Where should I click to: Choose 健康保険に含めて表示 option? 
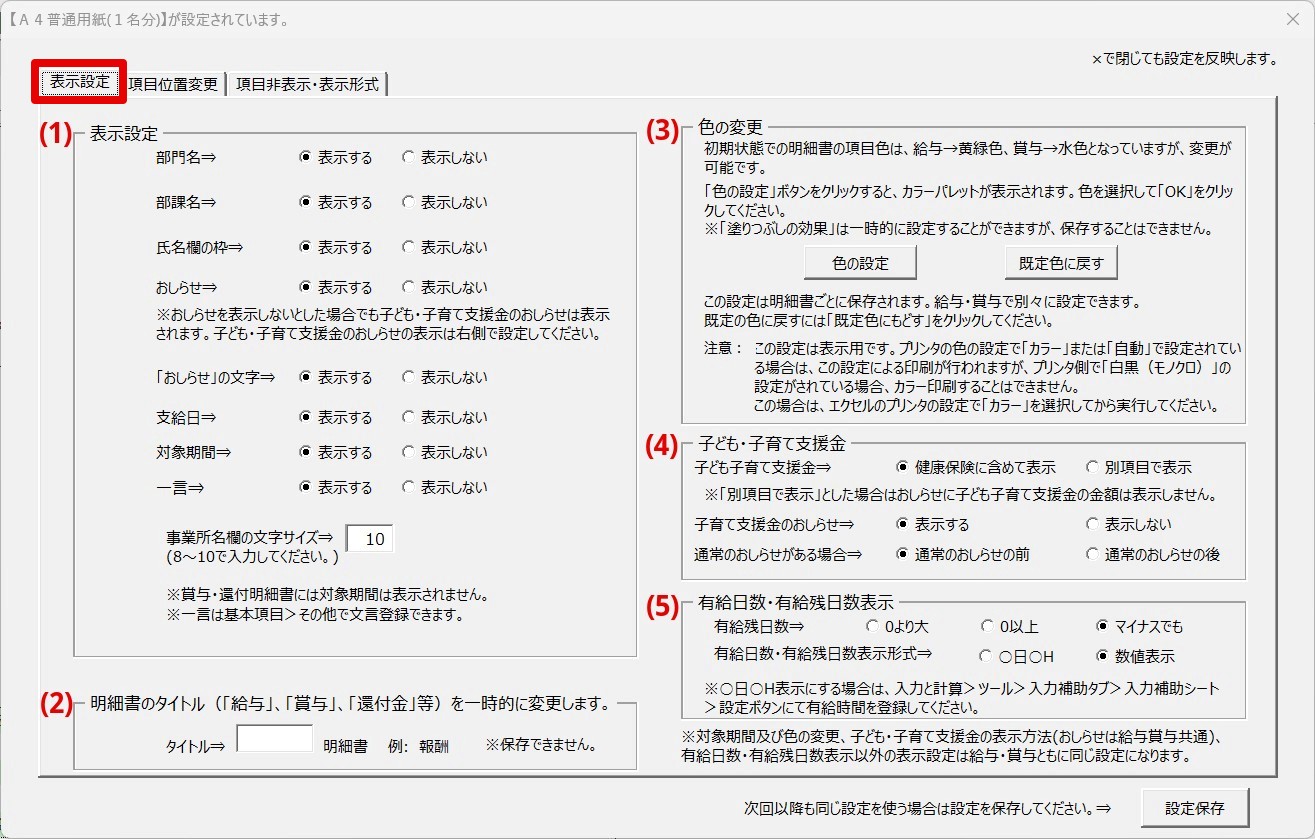976,467
